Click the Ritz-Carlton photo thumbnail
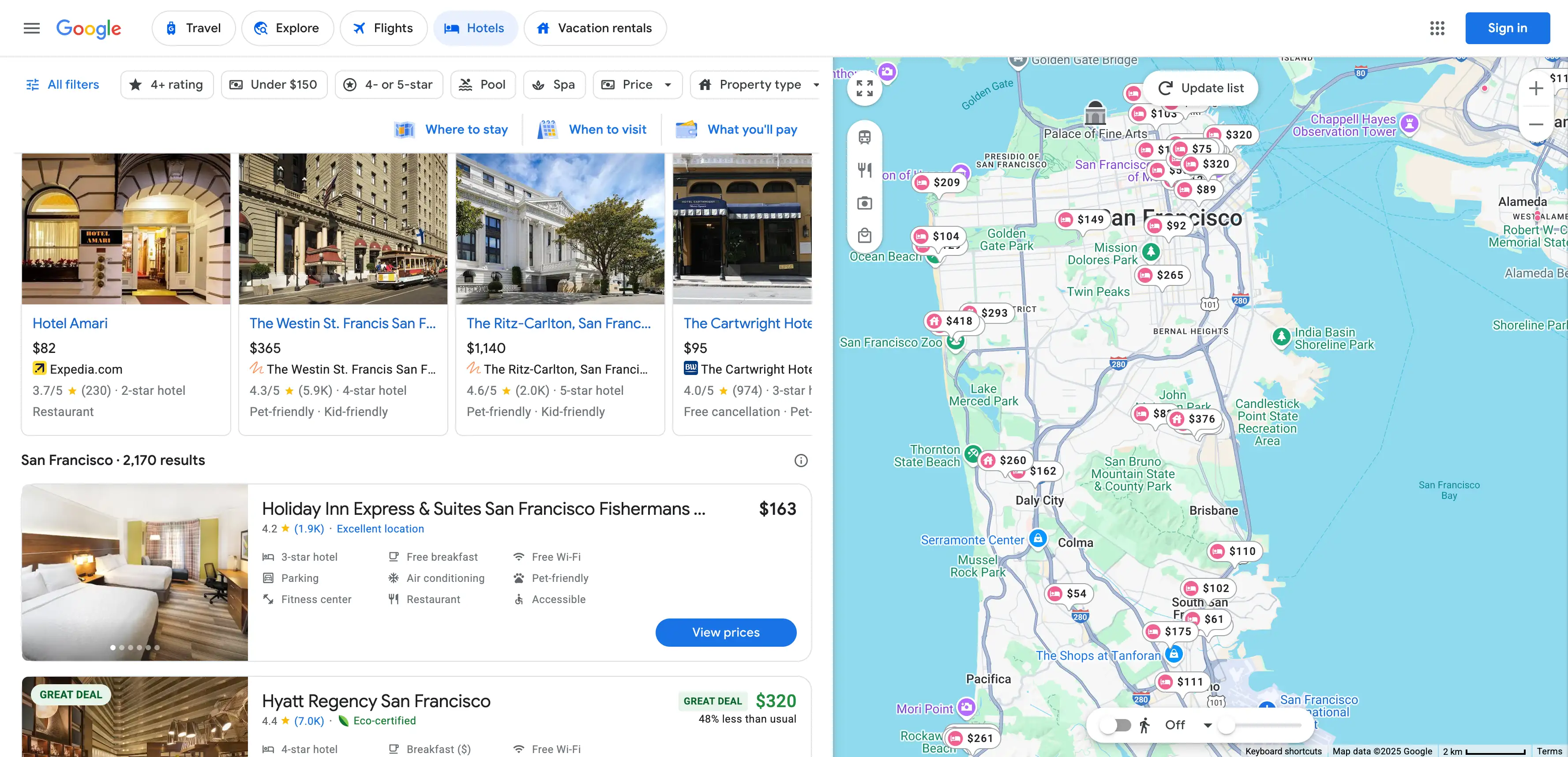 tap(560, 229)
